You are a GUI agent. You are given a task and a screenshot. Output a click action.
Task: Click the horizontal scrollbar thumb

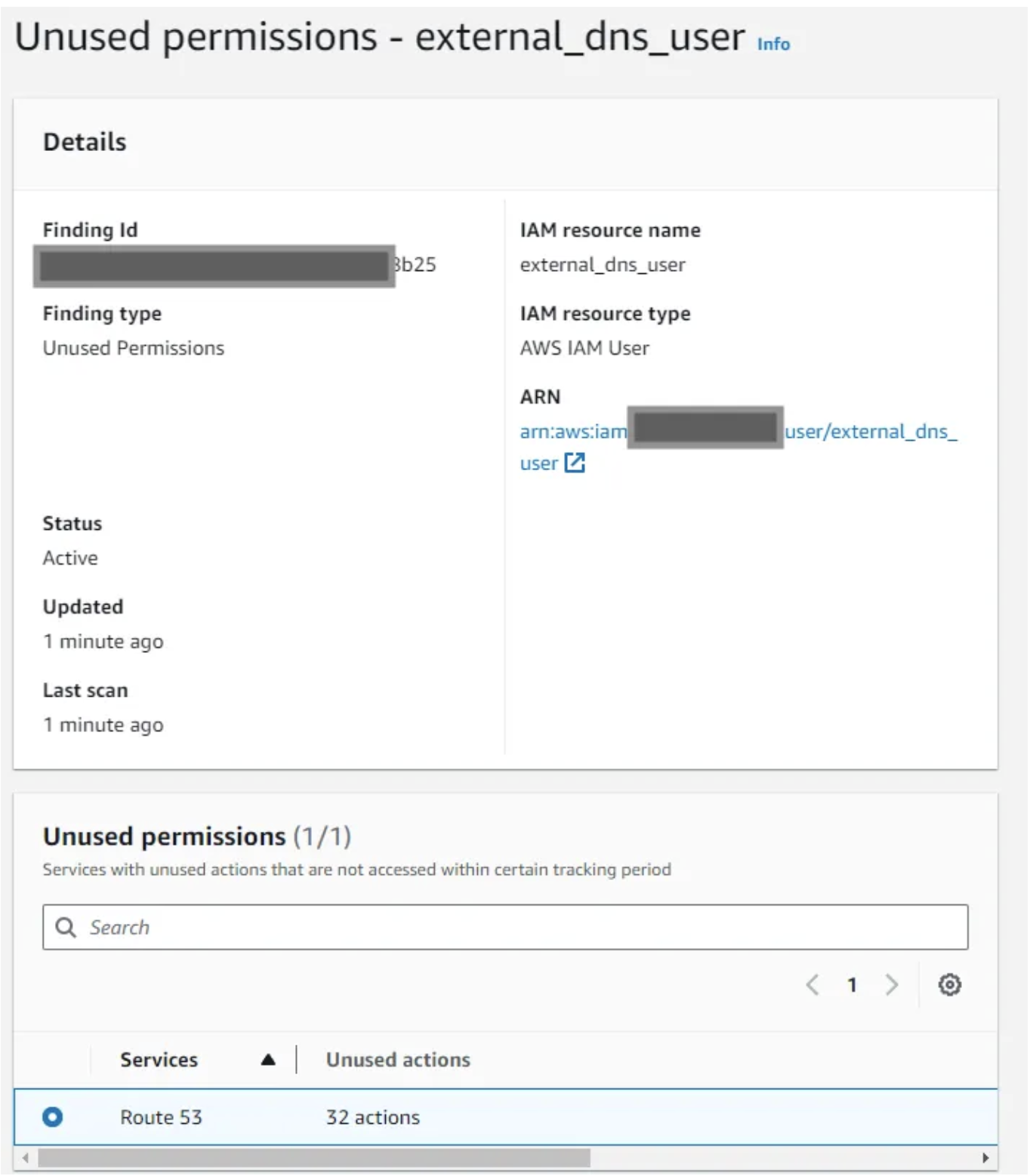pos(313,1158)
